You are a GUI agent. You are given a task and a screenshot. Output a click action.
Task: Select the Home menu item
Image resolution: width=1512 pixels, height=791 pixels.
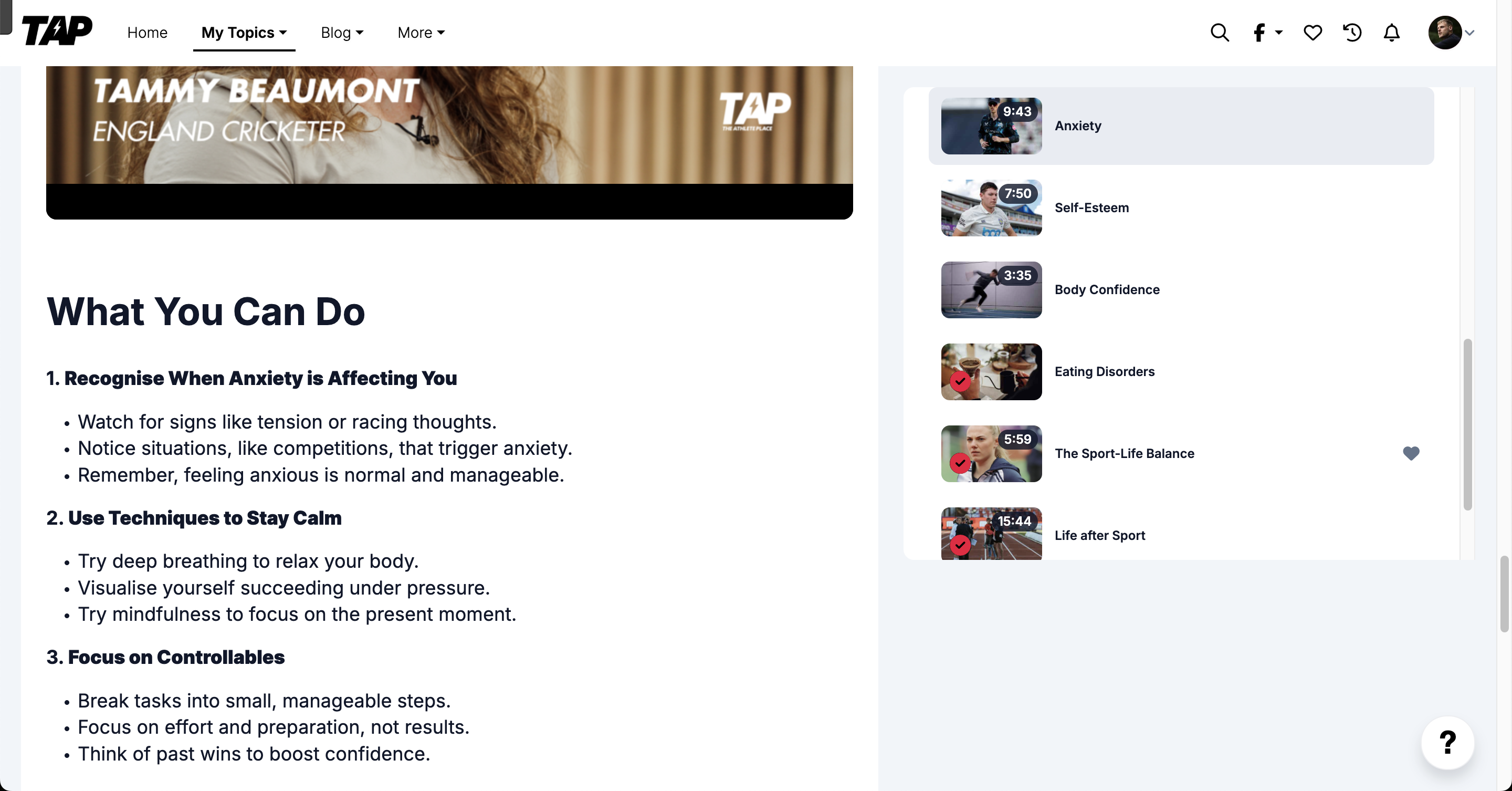coord(147,32)
